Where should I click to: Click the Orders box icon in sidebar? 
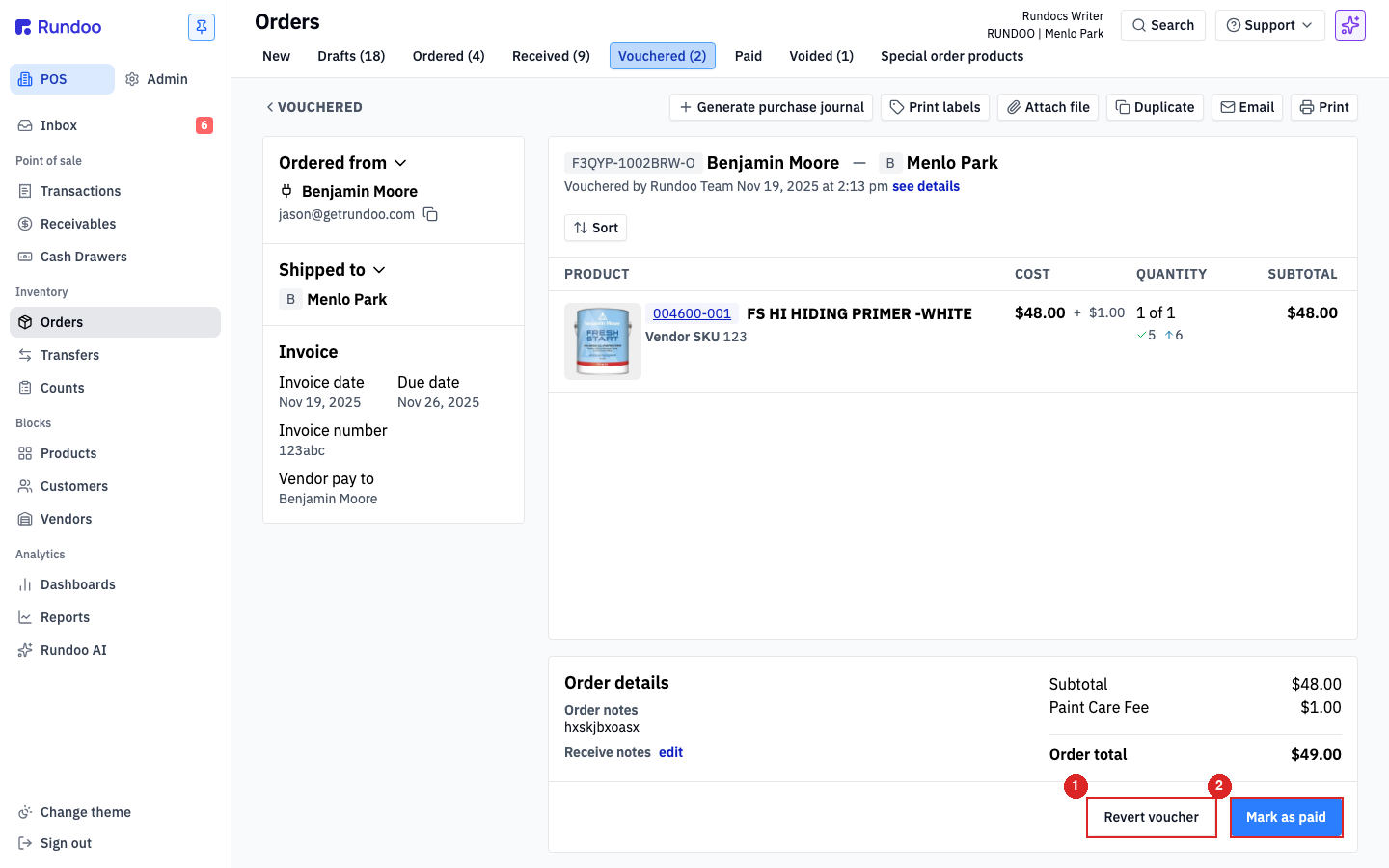(25, 322)
